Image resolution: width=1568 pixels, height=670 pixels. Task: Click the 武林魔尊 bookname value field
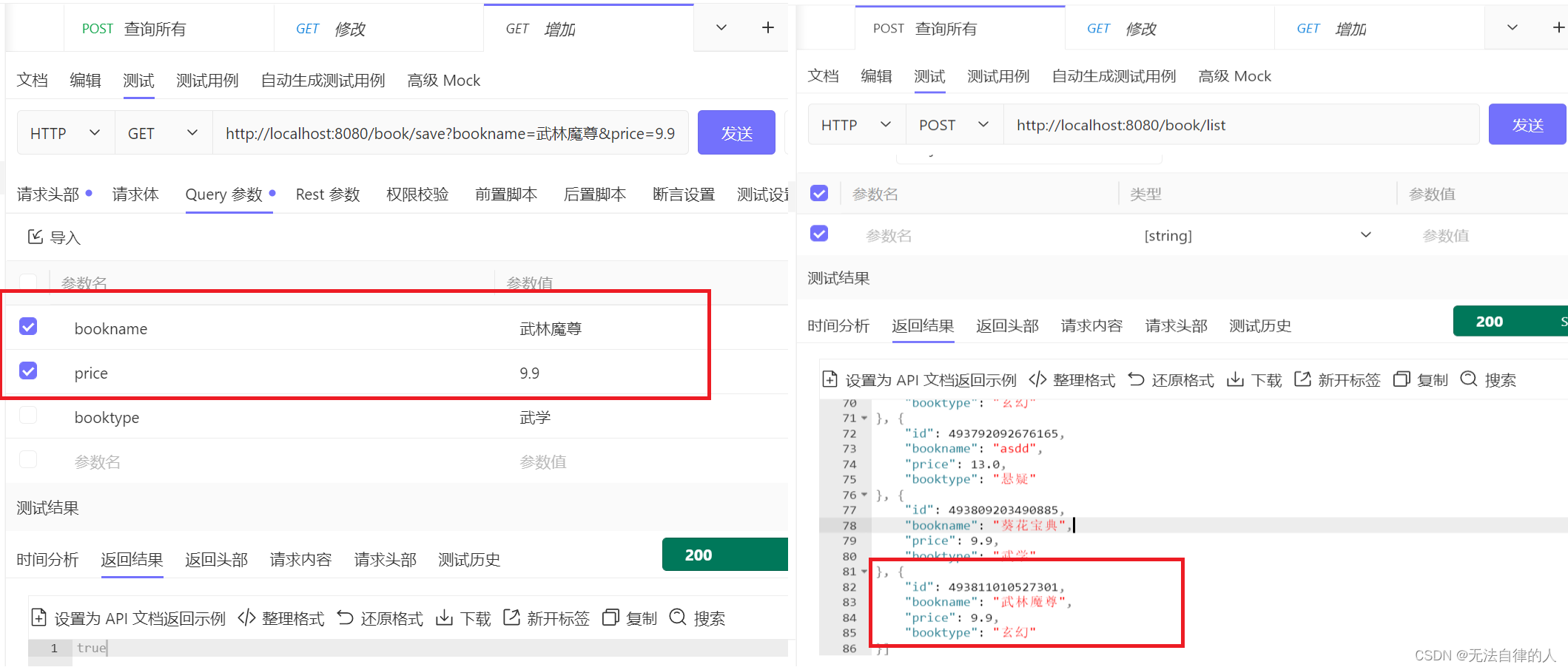coord(551,328)
